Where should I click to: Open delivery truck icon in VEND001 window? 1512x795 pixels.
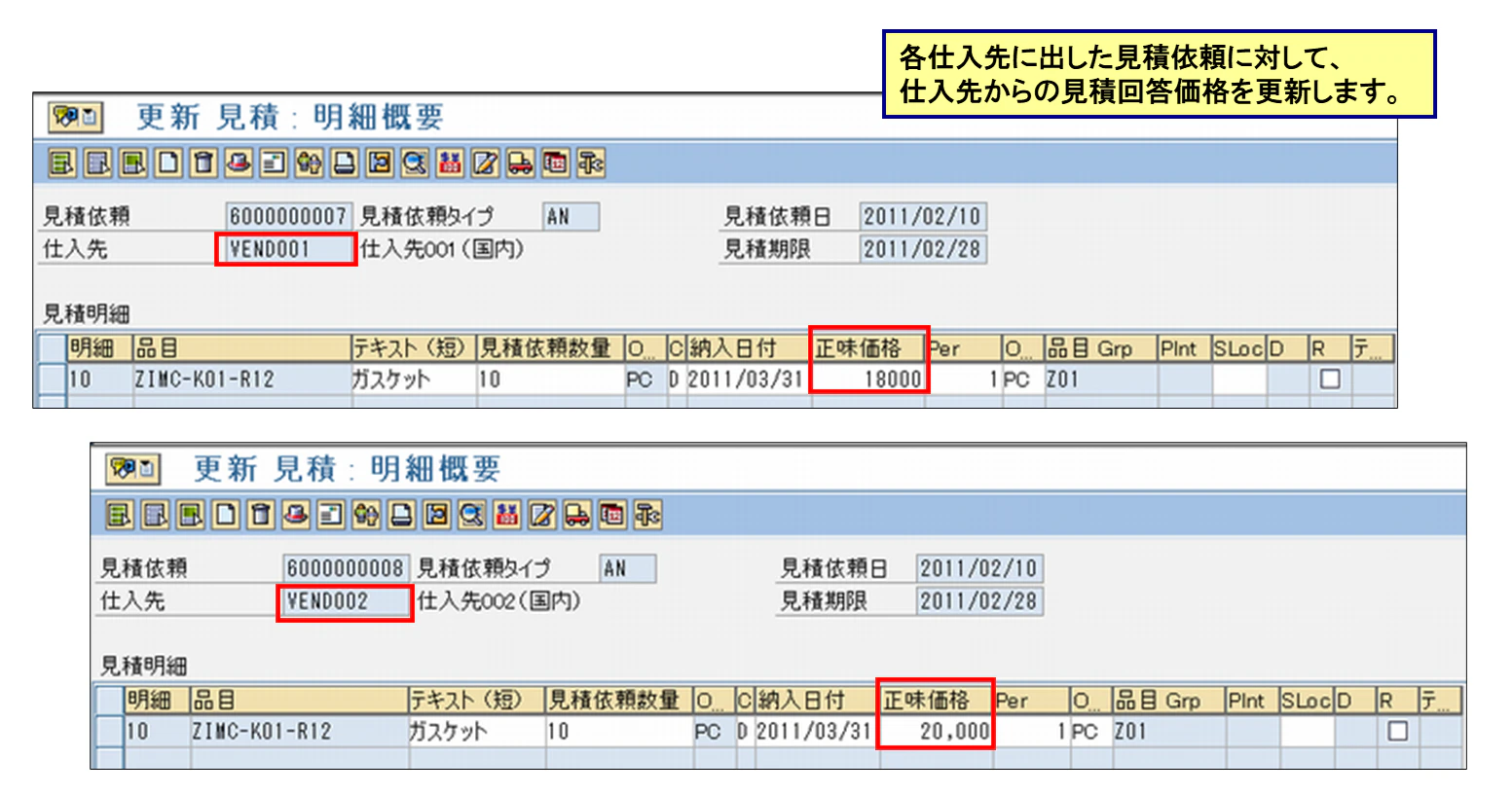pos(520,163)
